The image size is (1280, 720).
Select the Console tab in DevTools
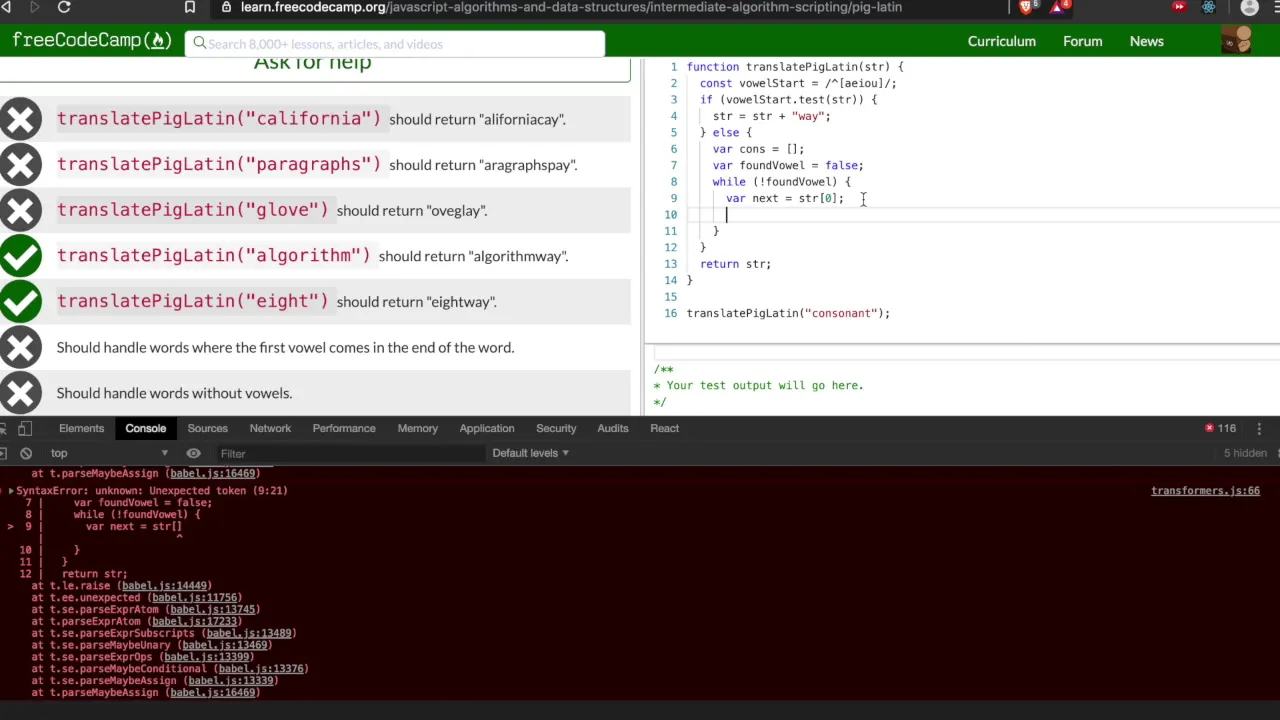(146, 428)
